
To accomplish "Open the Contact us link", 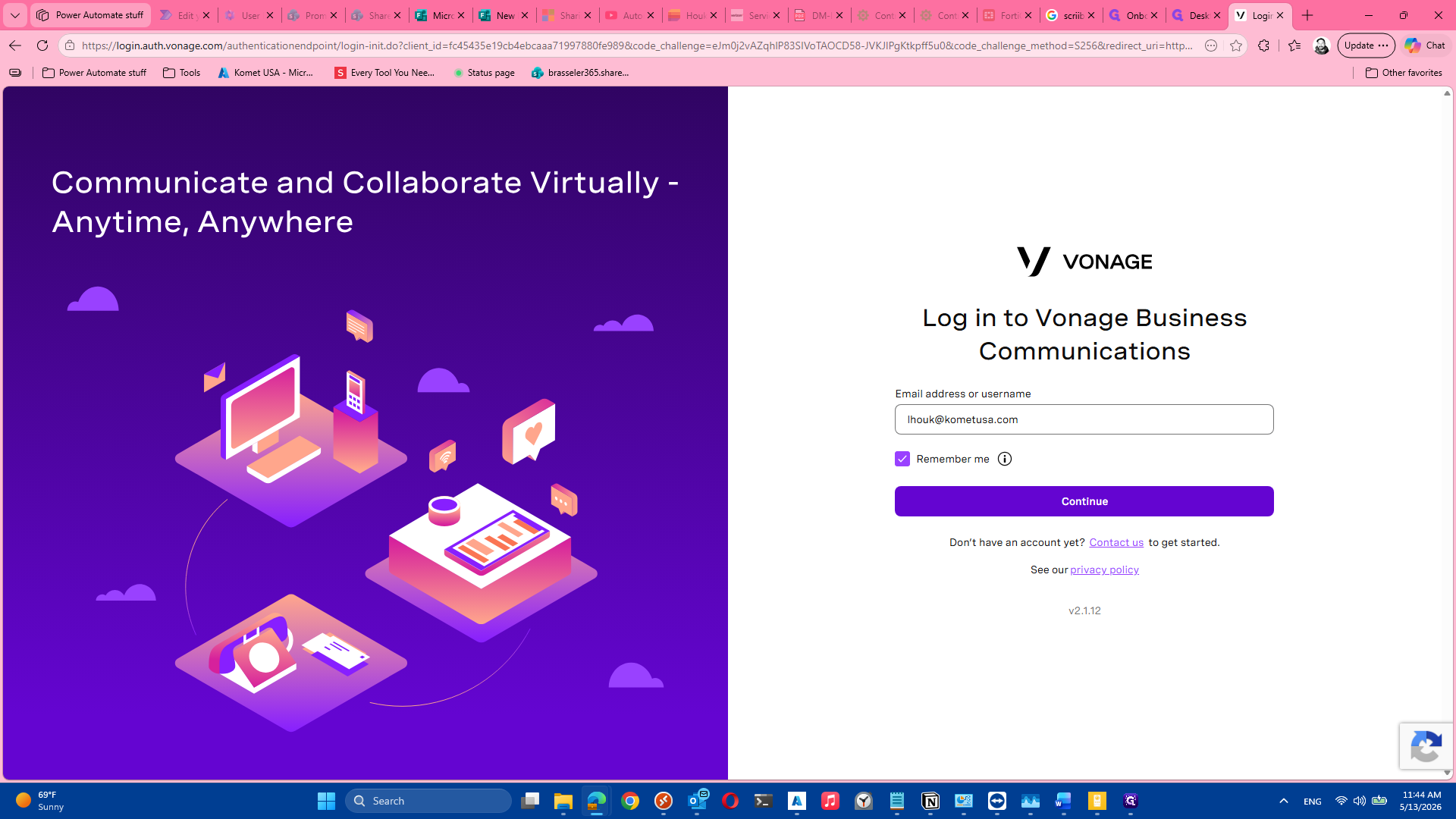I will click(1116, 542).
